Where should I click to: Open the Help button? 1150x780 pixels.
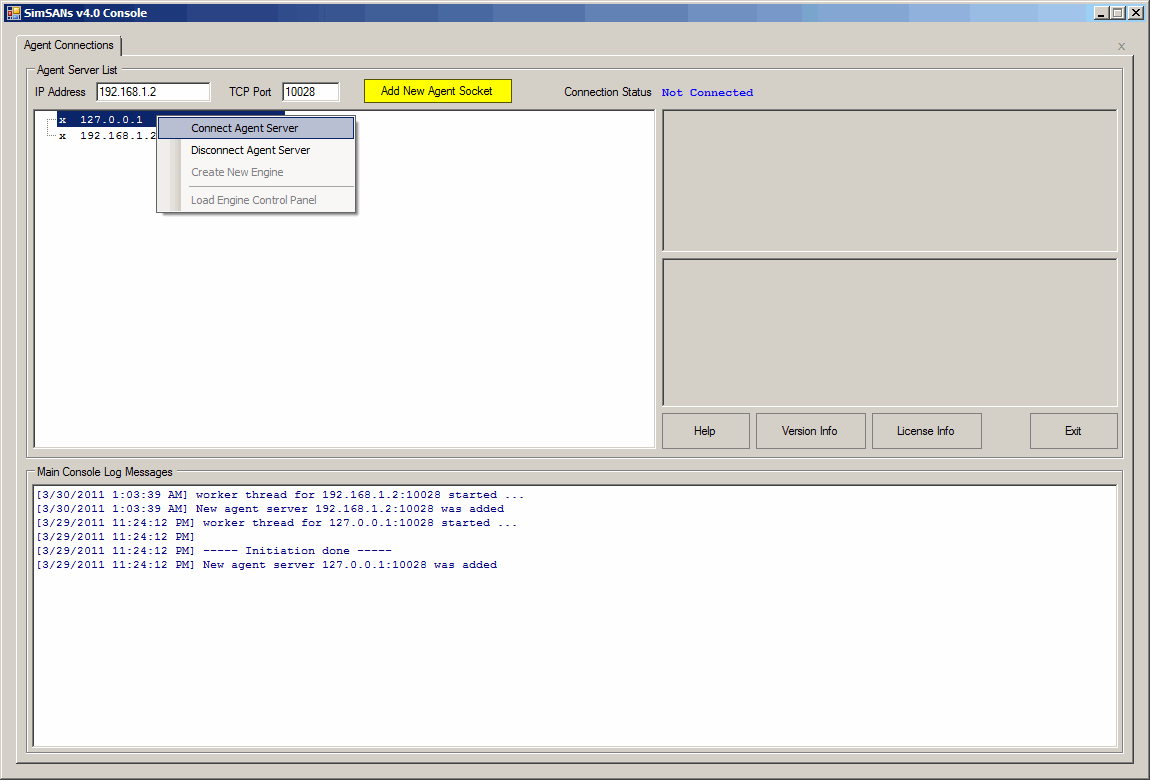[x=705, y=431]
